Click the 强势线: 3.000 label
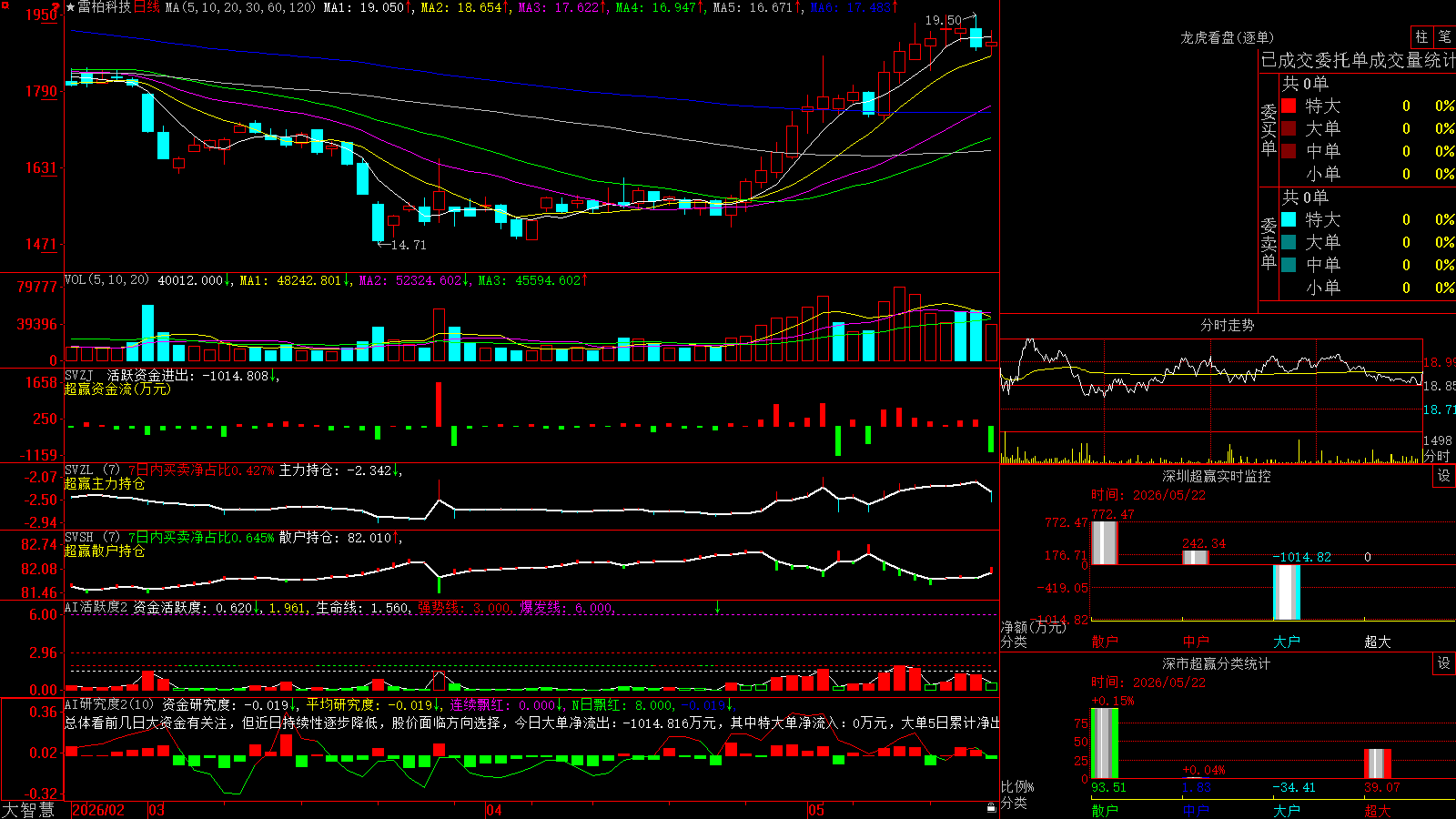 [463, 607]
